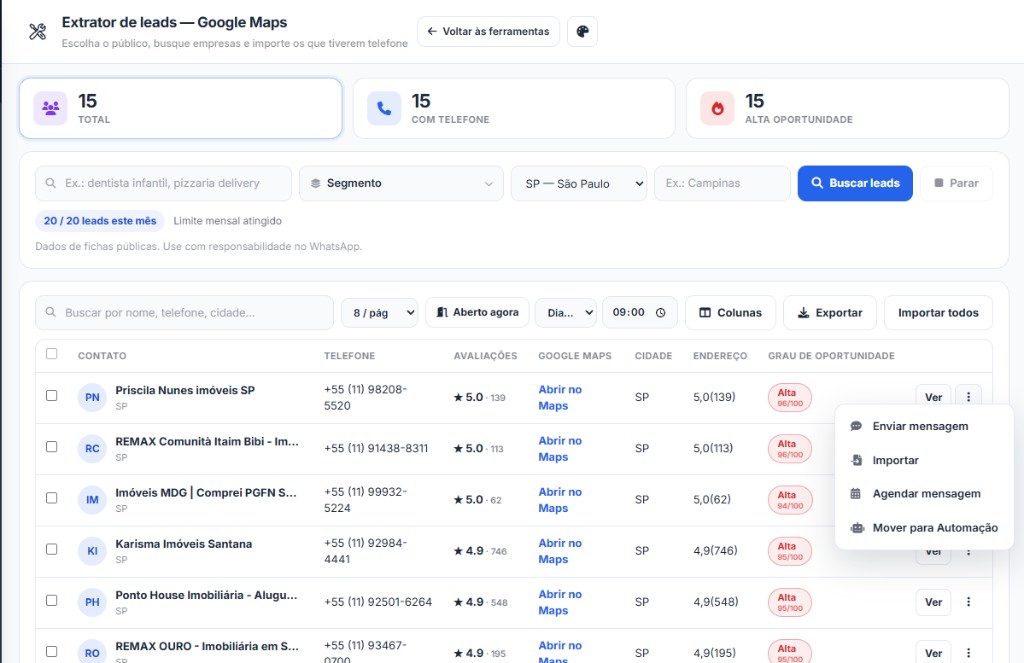The image size is (1024, 663).
Task: Open the SP — São Paulo state dropdown
Action: click(579, 184)
